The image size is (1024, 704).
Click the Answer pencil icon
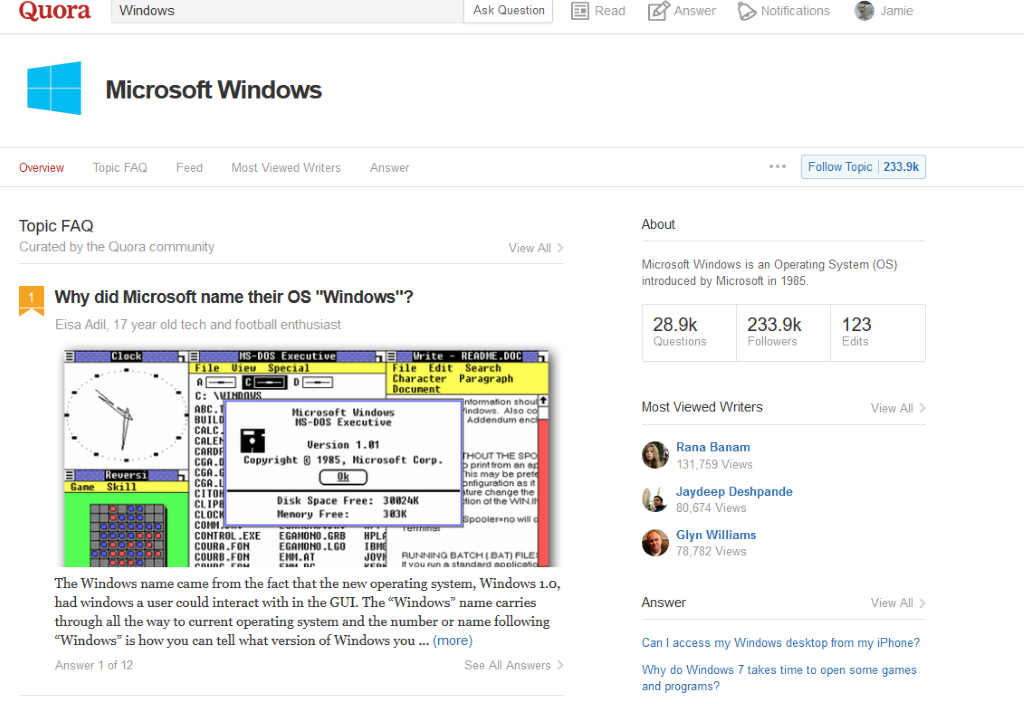click(658, 11)
